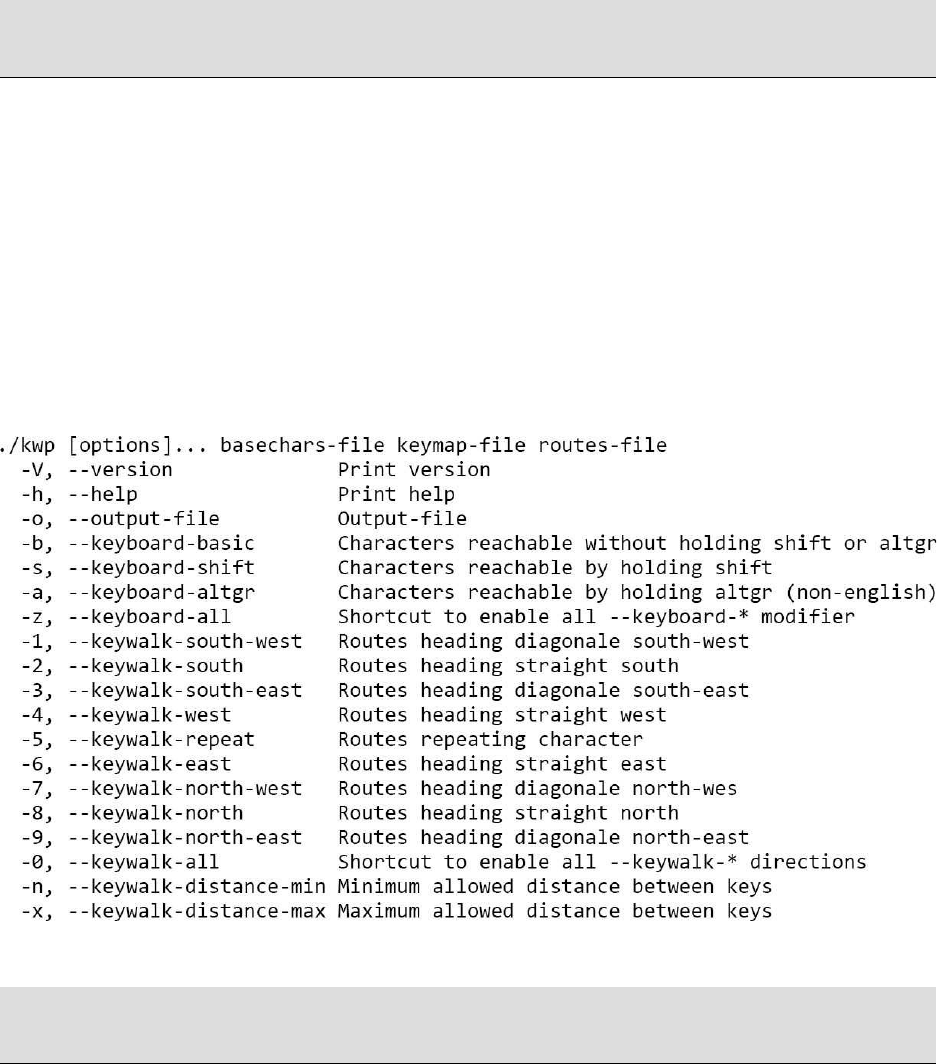937x1064 pixels.
Task: Click the "Routes heading straight north" description
Action: coord(508,813)
